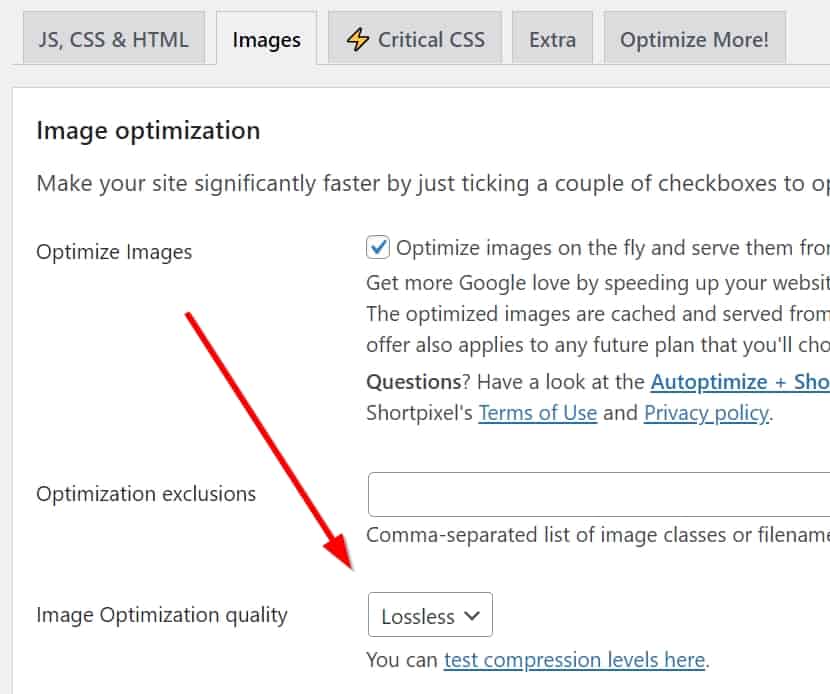
Task: Open the Privacy policy link
Action: coord(706,412)
